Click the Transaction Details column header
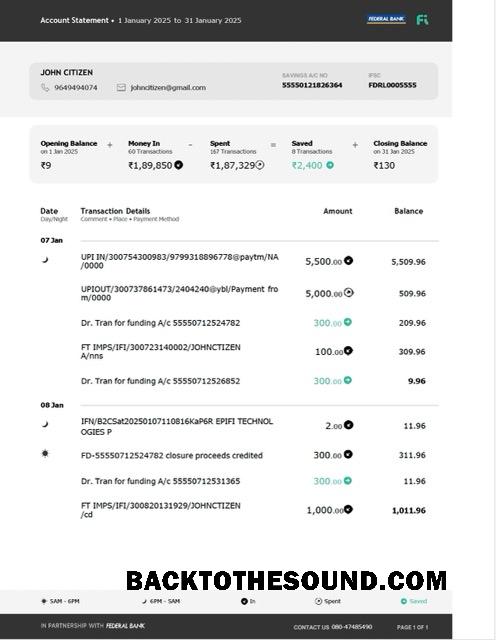 [115, 211]
